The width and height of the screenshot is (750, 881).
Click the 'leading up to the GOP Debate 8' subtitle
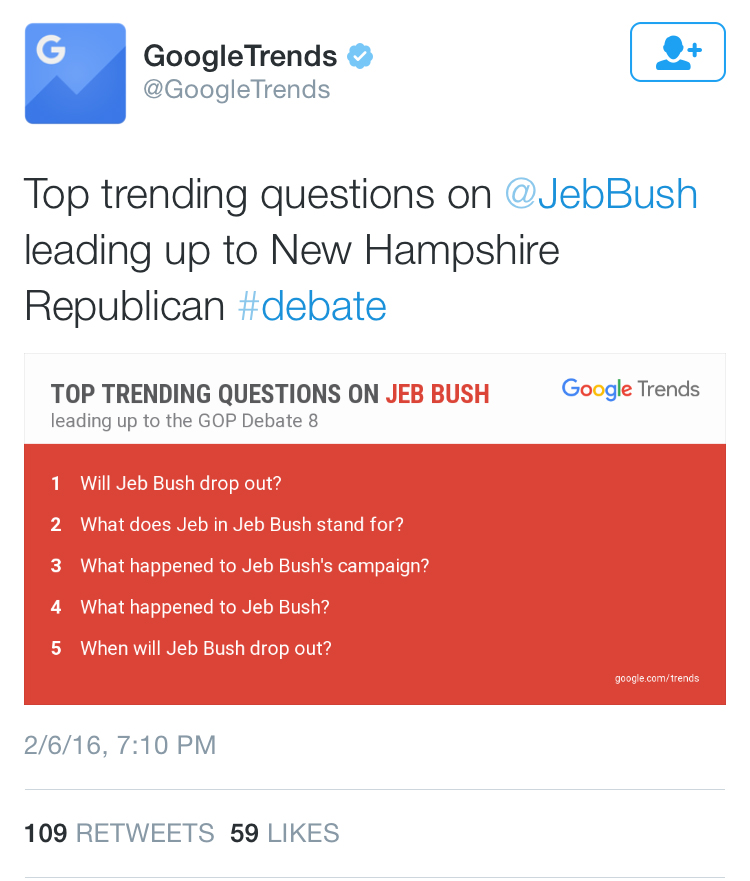[185, 421]
